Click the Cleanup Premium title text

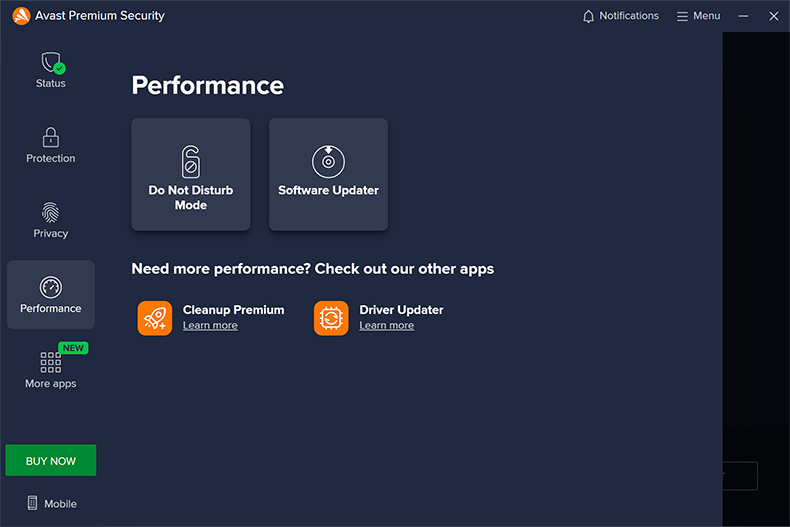(x=234, y=310)
